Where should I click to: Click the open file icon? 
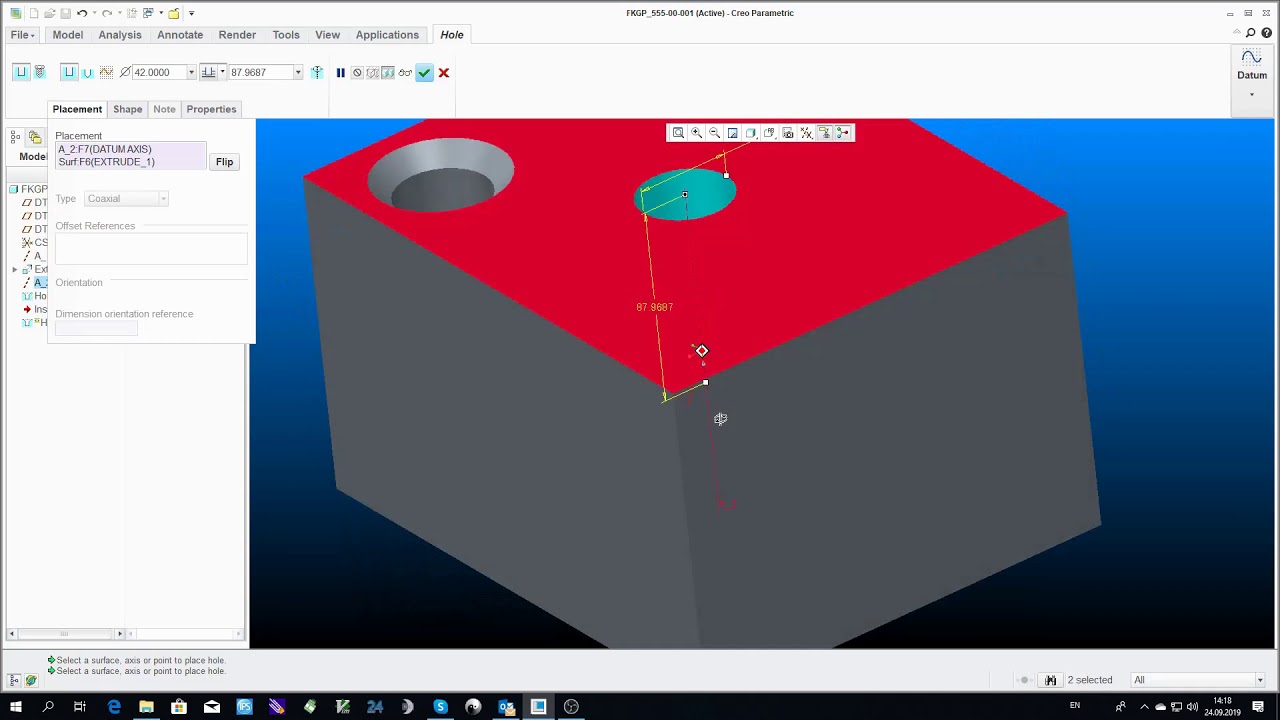[x=49, y=13]
